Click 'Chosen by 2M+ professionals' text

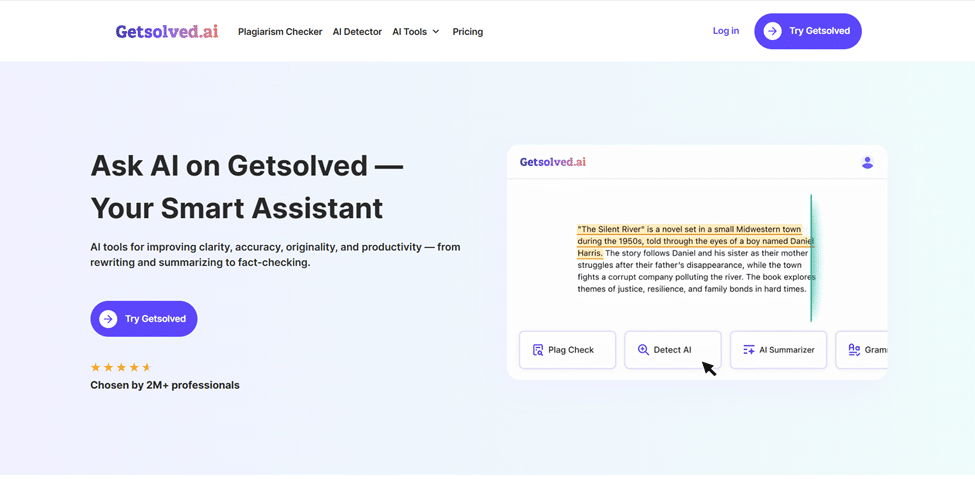(x=165, y=385)
